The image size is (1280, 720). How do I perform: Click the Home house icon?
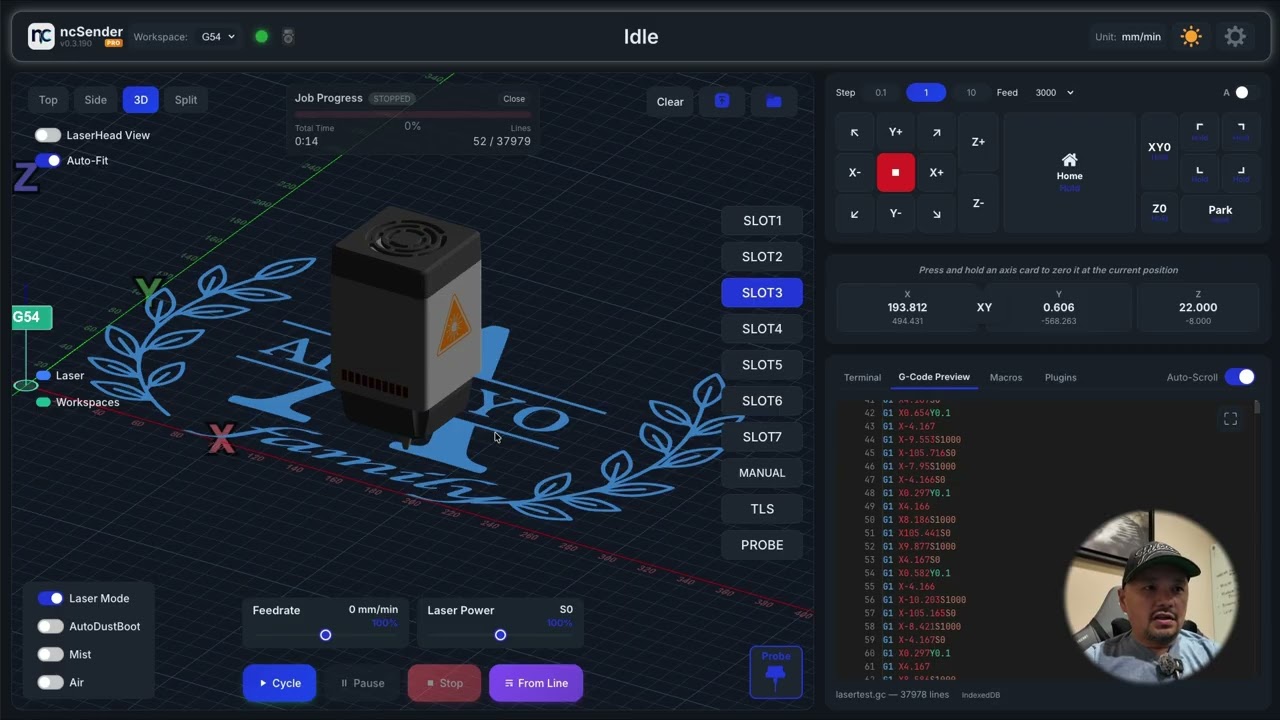coord(1069,160)
